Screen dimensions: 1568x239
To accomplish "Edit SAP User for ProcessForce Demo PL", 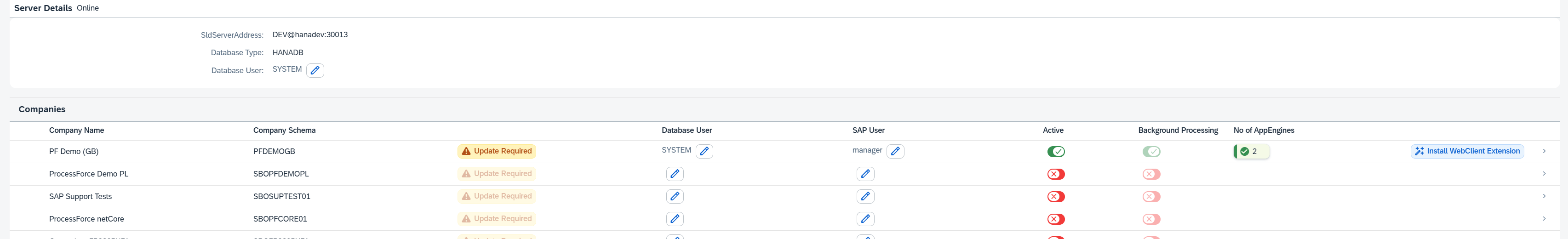I will [865, 174].
